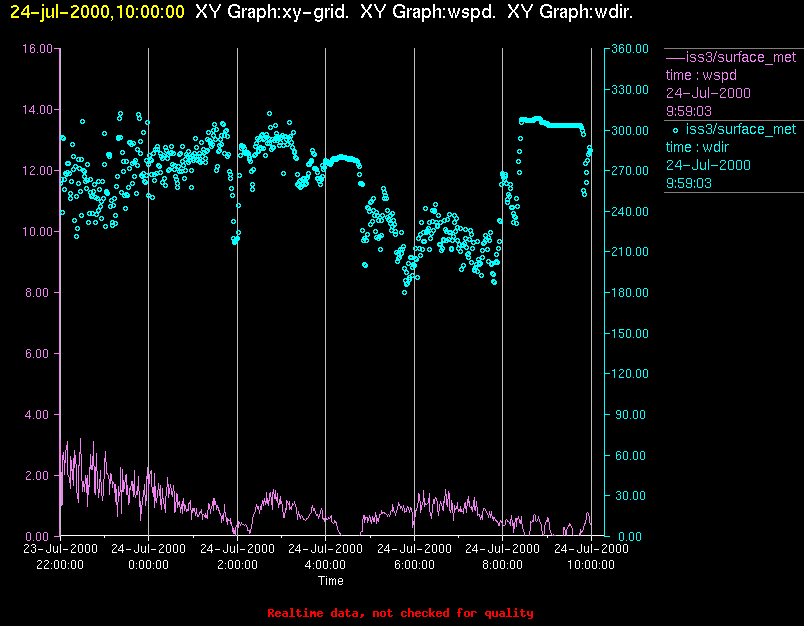Click the time axis label 10:00:00
This screenshot has width=804, height=626.
tap(591, 565)
